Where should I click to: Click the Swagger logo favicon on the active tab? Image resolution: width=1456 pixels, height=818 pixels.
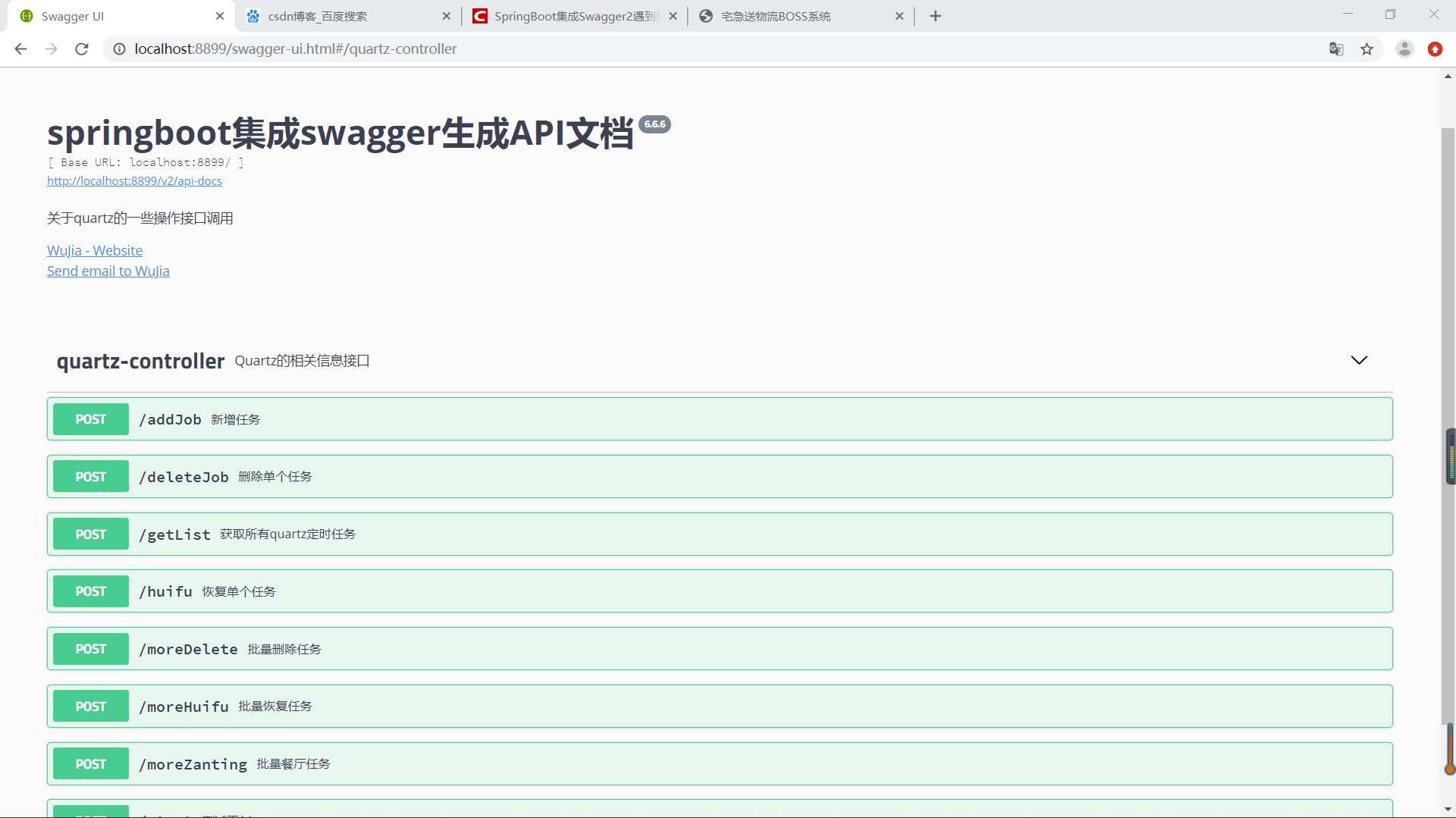click(26, 15)
